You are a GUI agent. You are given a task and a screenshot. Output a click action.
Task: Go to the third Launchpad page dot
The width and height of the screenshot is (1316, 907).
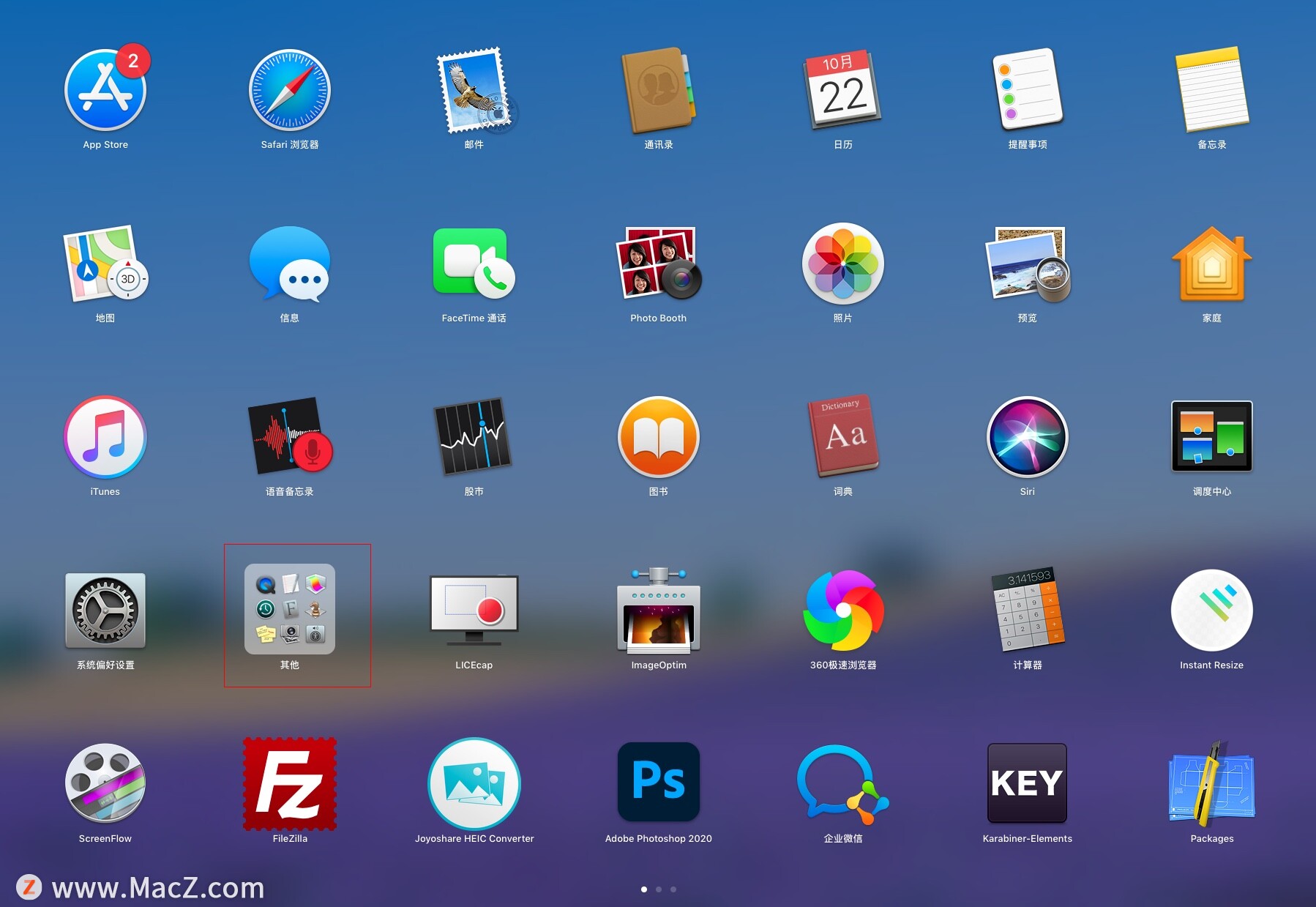pyautogui.click(x=673, y=889)
